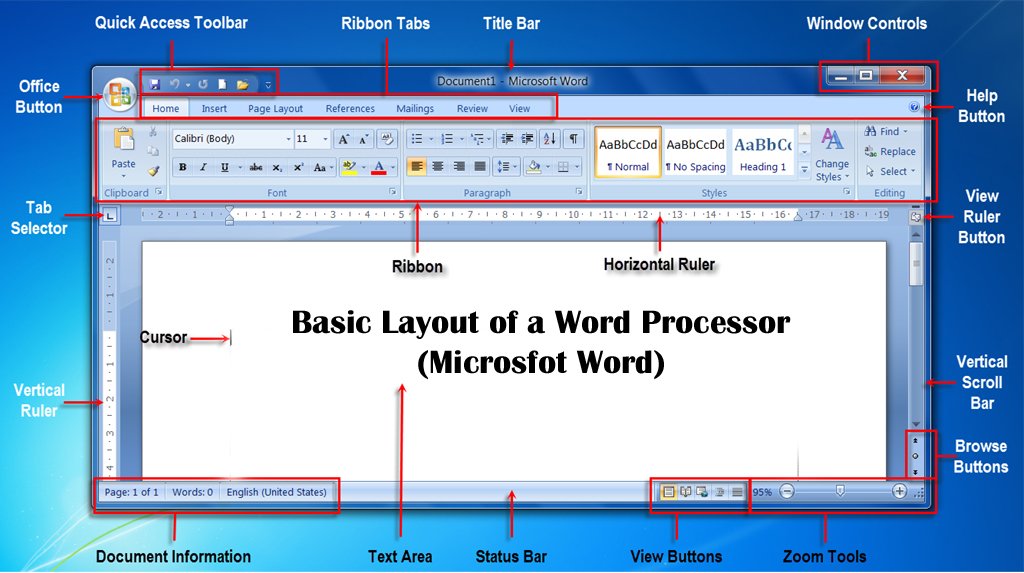Click the View Ruler icon above scrollbar
Image resolution: width=1024 pixels, height=573 pixels.
point(916,217)
